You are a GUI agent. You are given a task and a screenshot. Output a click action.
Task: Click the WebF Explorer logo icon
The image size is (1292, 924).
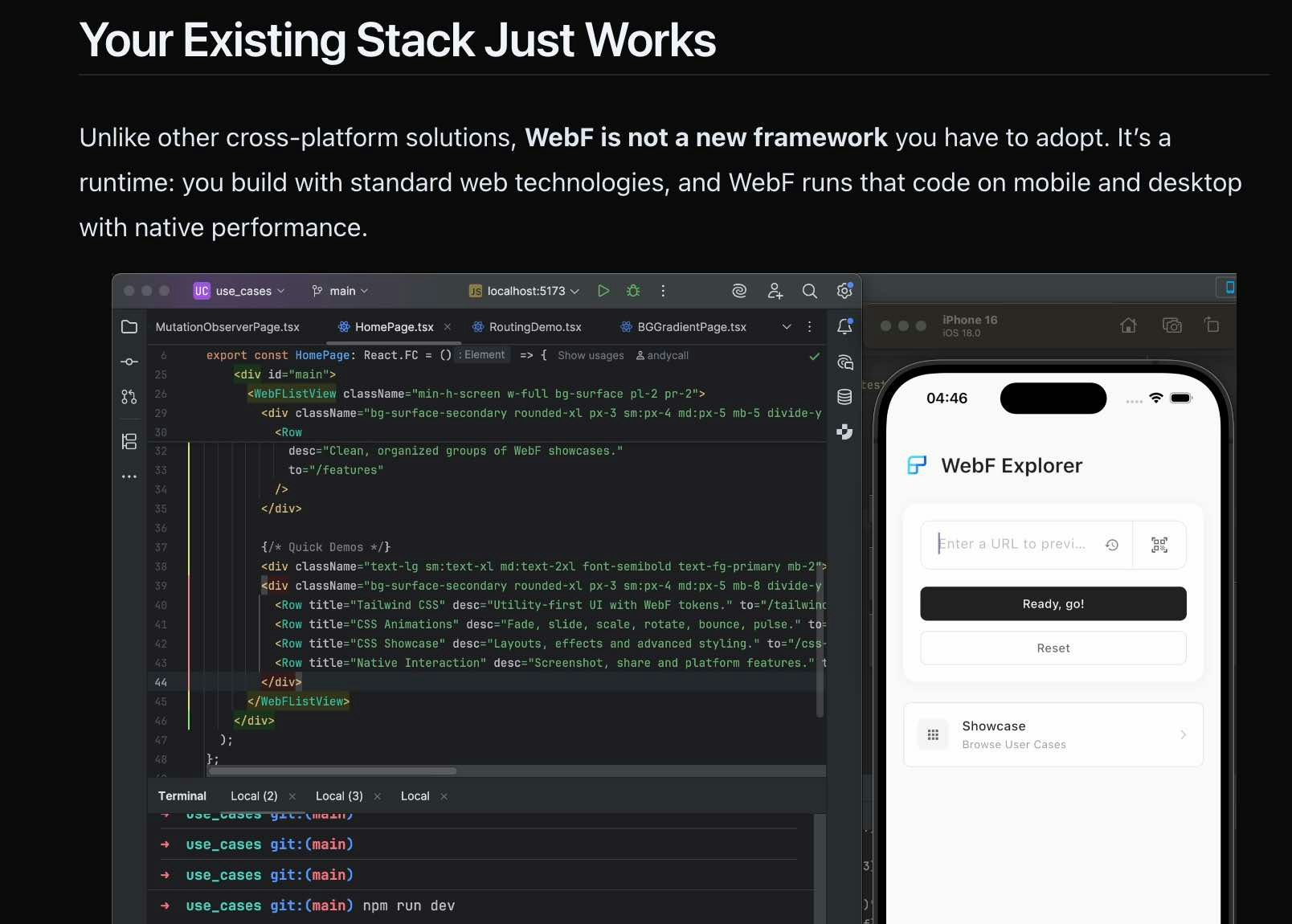[917, 465]
